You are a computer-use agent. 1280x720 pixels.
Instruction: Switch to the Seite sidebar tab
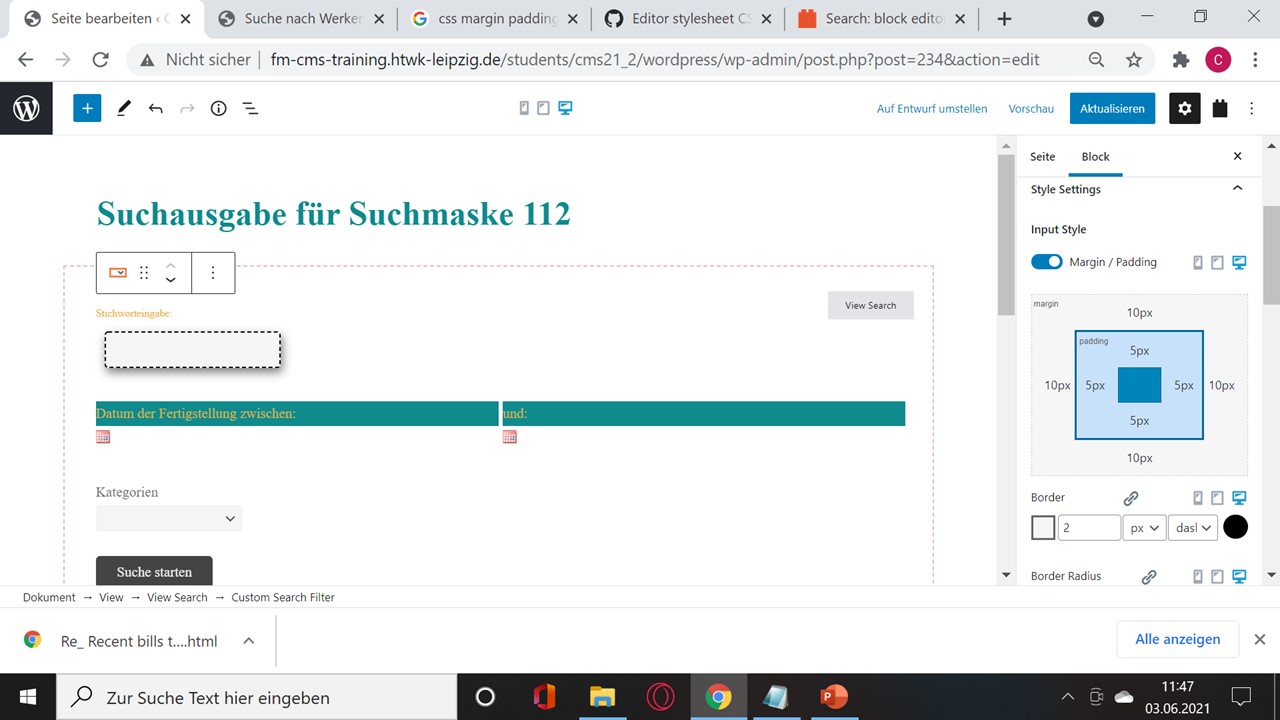1043,157
